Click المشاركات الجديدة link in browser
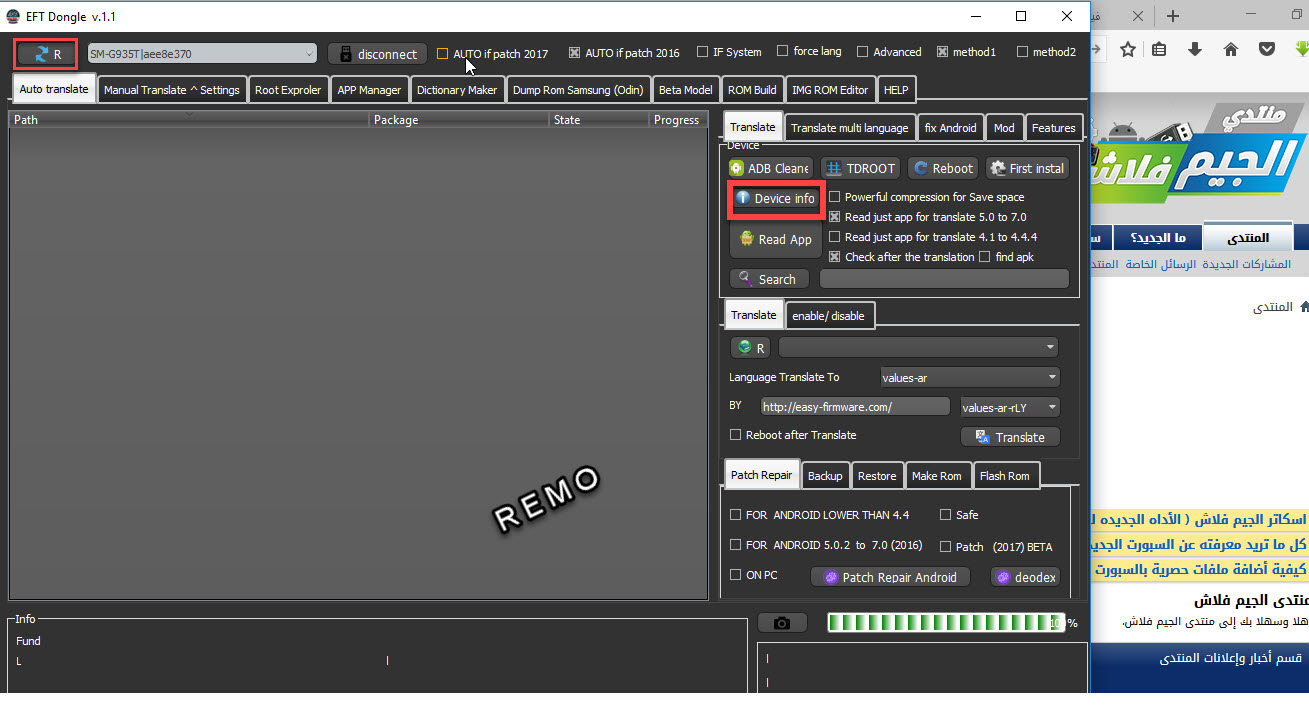Image resolution: width=1309 pixels, height=728 pixels. (x=1247, y=265)
